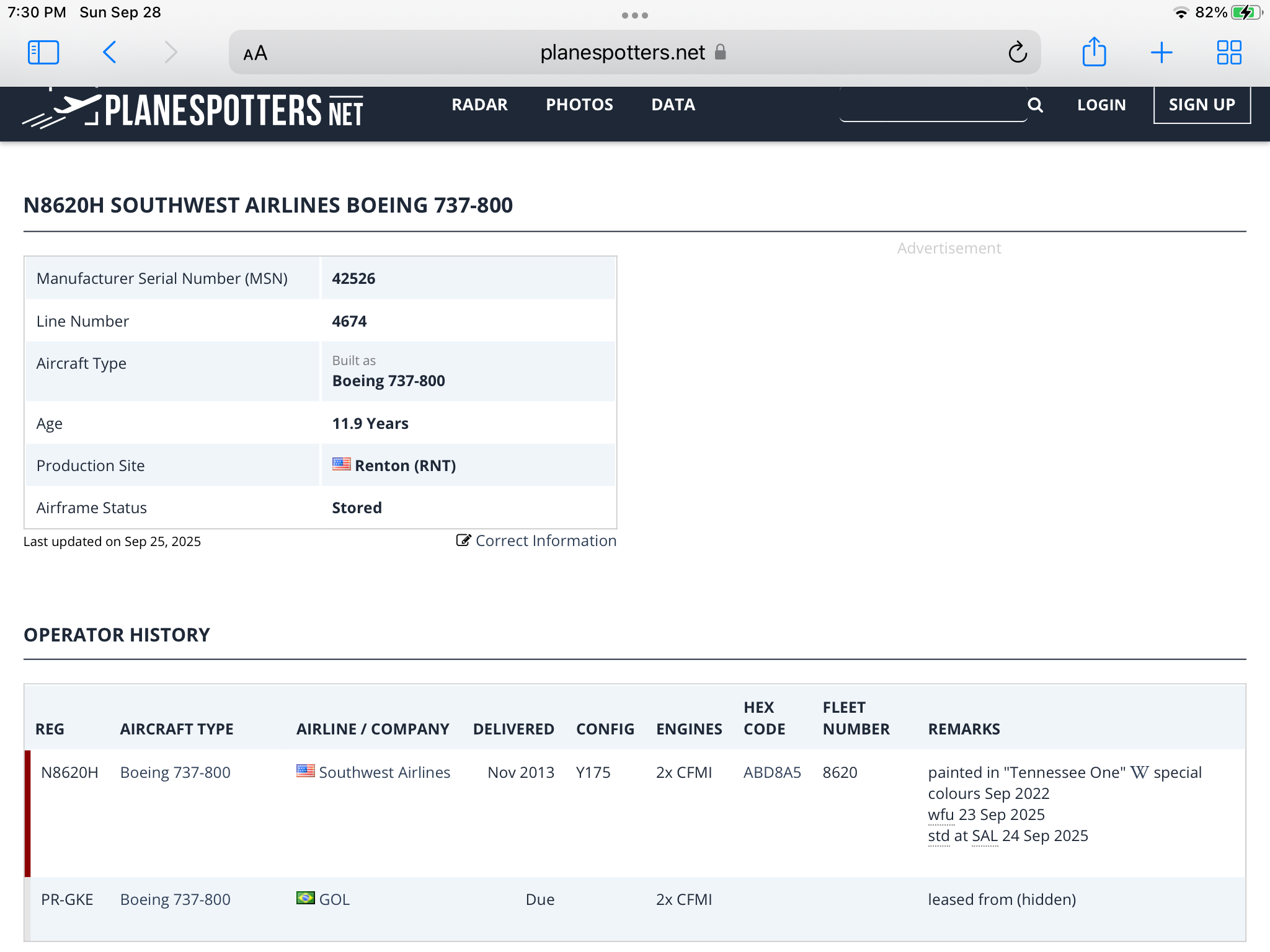Click the 2x CFMI engines in N8620H row
The width and height of the screenshot is (1270, 952).
[x=684, y=772]
